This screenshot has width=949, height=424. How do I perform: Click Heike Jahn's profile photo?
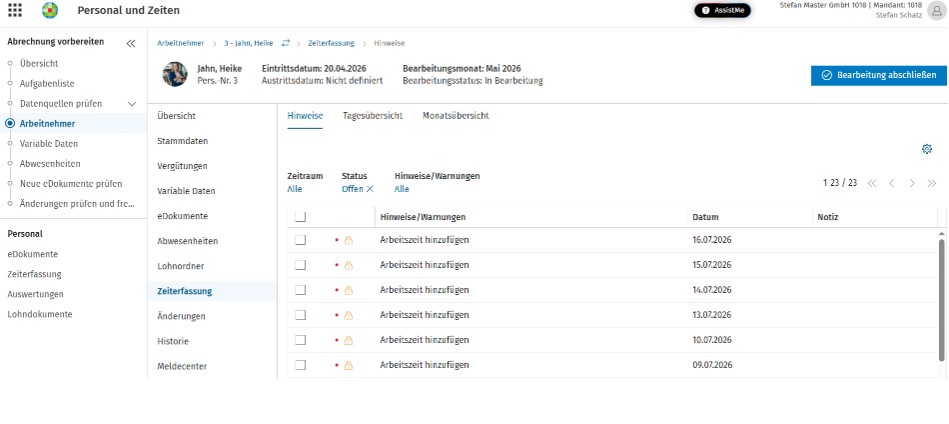174,74
